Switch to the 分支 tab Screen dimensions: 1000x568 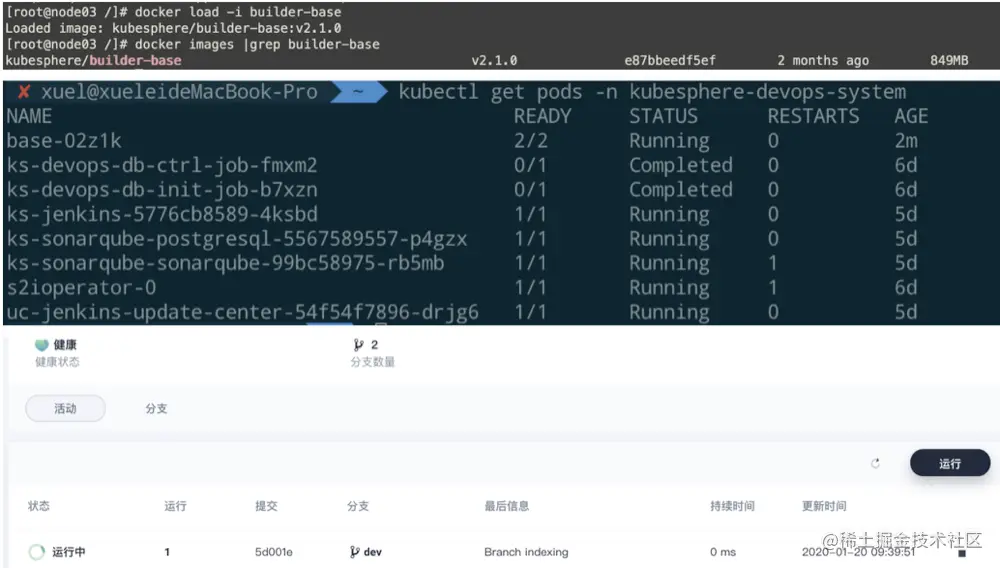(156, 409)
